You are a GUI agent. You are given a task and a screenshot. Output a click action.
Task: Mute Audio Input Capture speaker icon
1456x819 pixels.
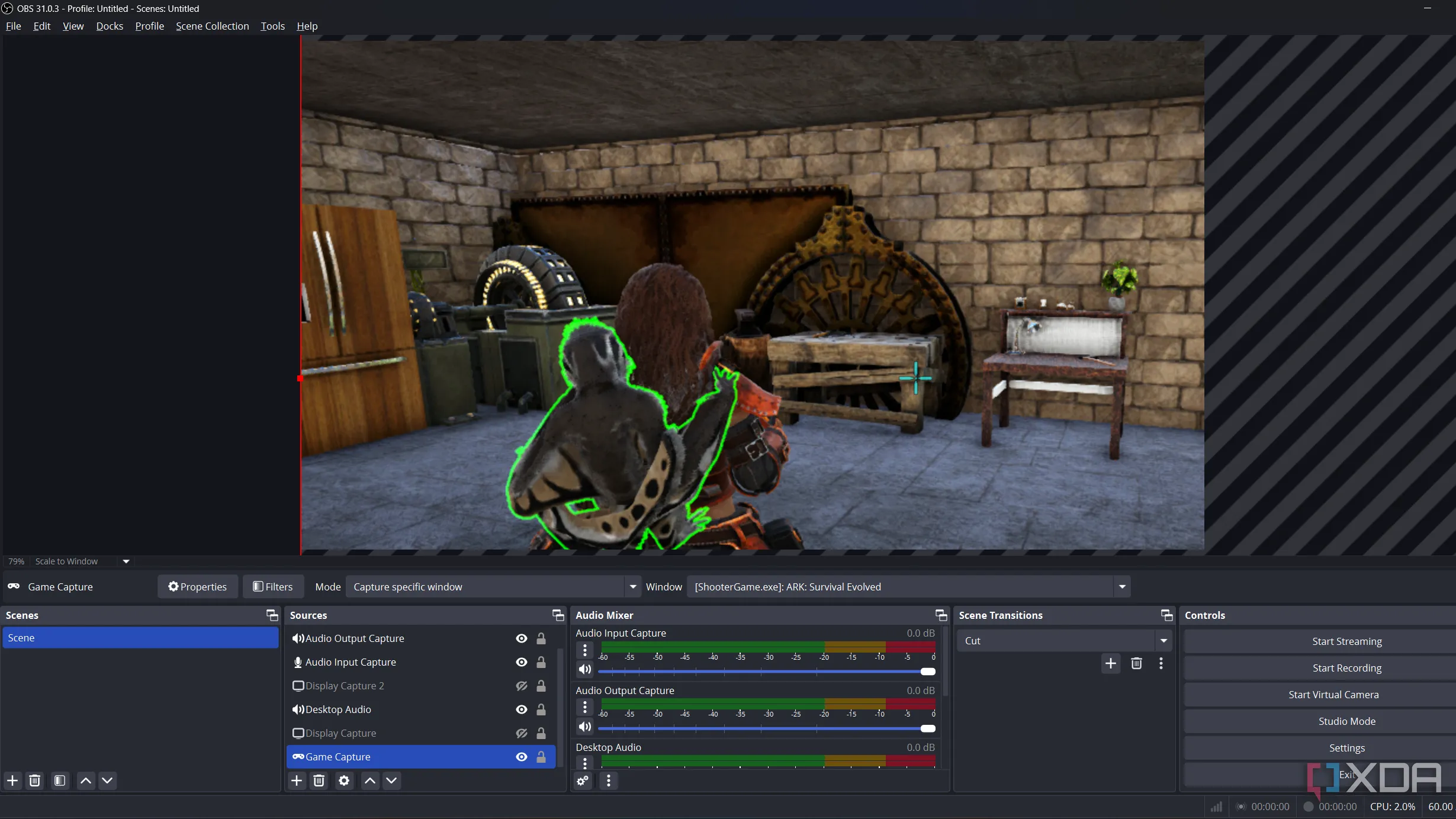[585, 669]
